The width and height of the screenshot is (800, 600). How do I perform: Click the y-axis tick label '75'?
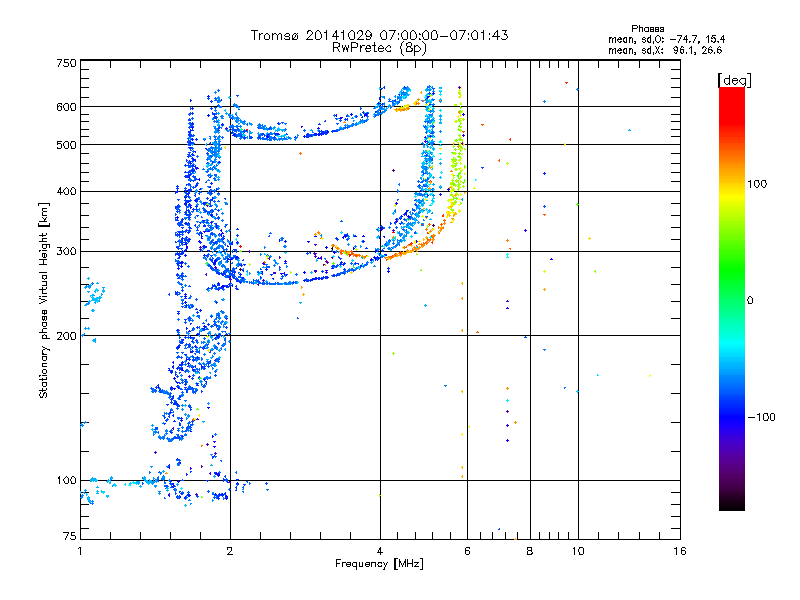click(70, 536)
